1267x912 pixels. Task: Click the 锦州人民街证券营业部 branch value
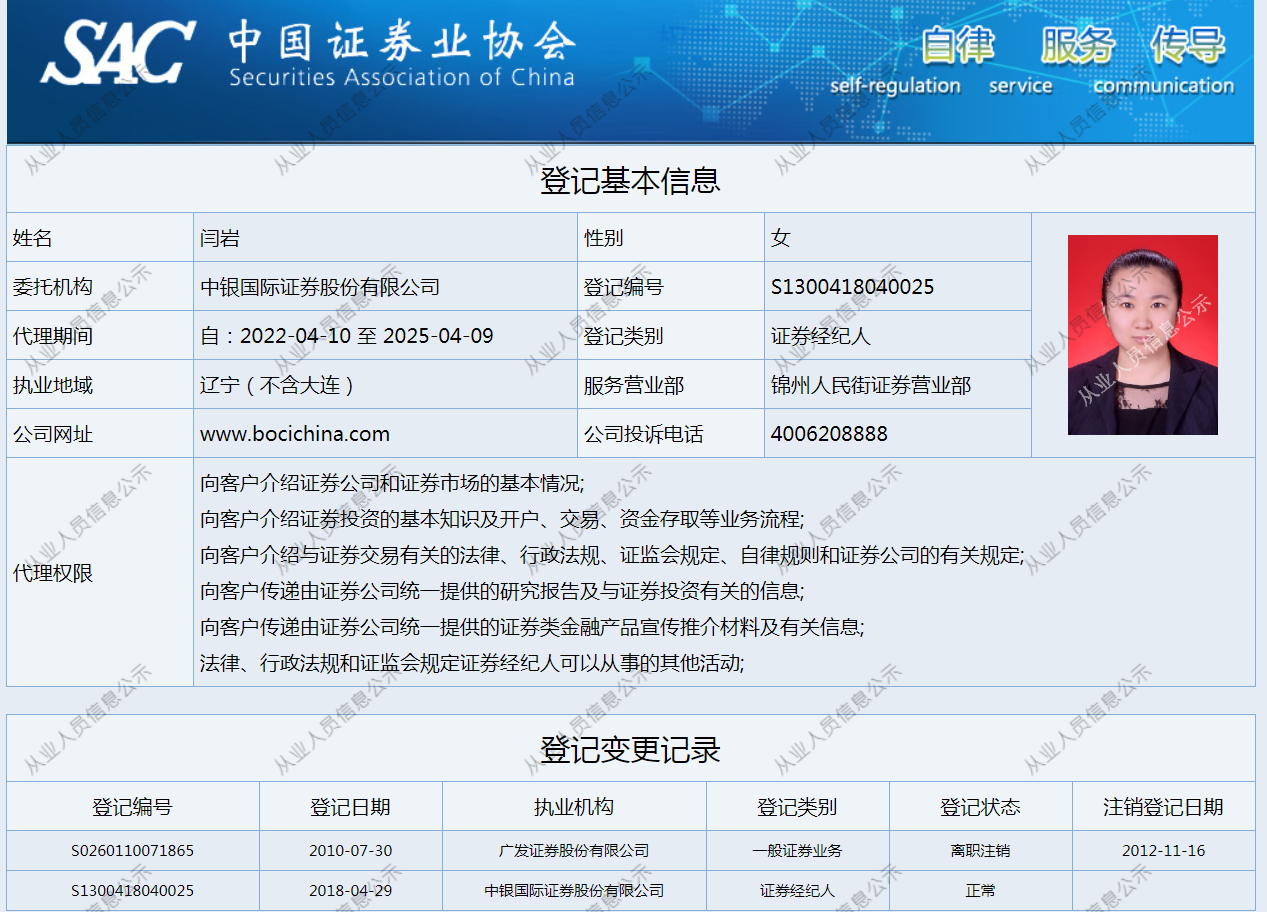(871, 385)
